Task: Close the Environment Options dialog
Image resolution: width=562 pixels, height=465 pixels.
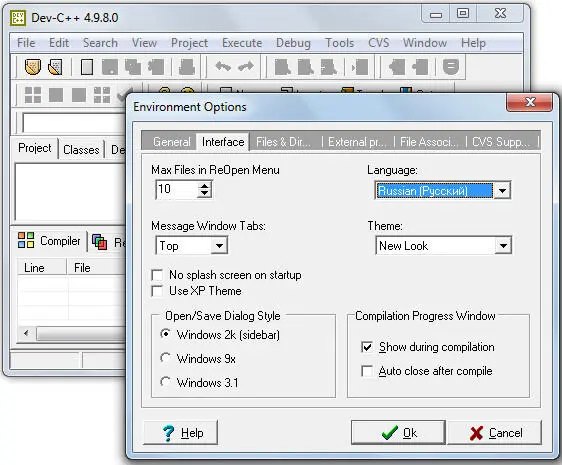Action: tap(529, 103)
